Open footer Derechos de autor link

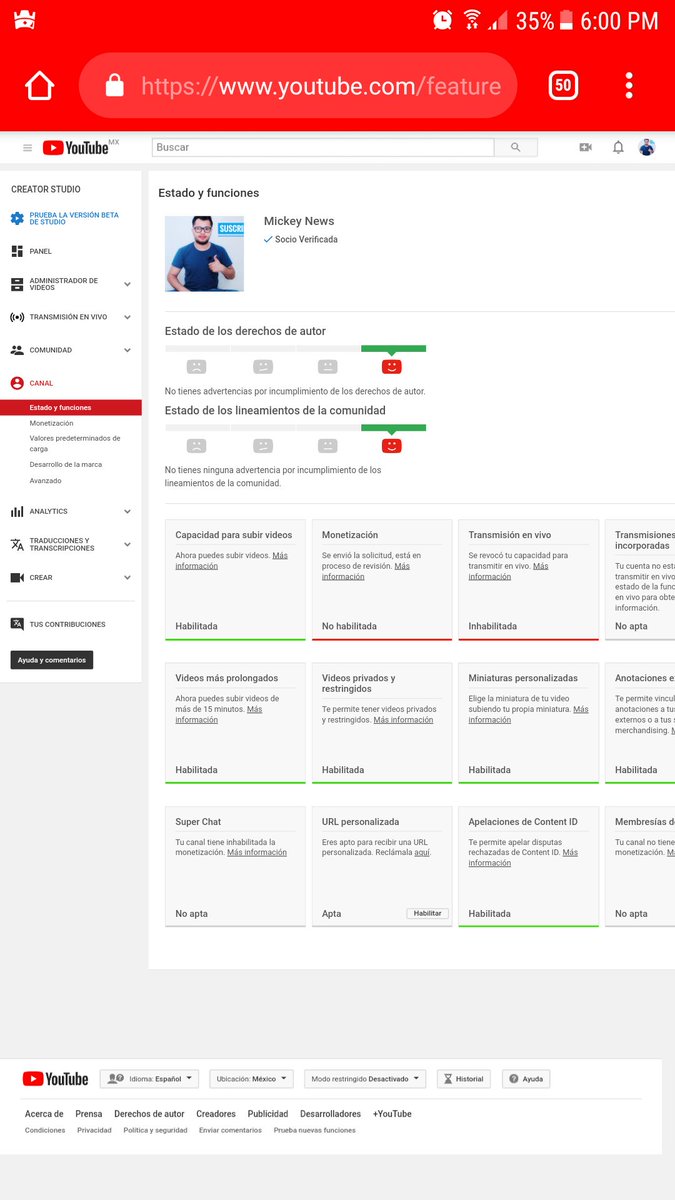(x=149, y=1114)
